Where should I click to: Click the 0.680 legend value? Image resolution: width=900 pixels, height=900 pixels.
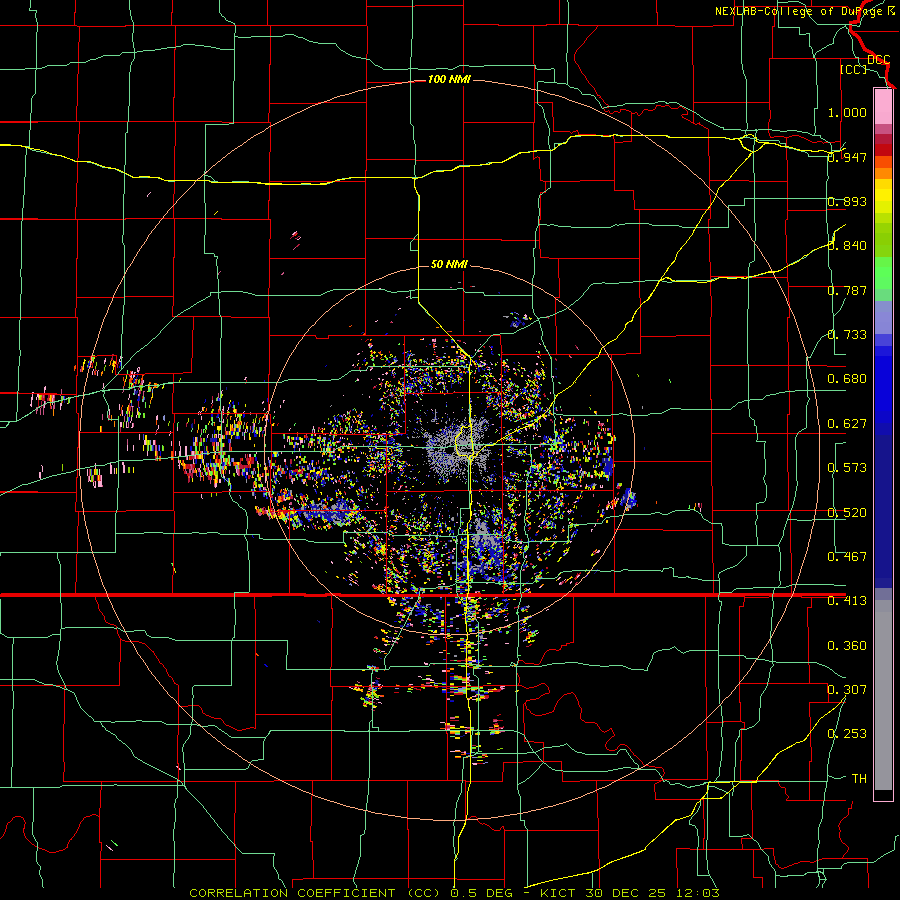pyautogui.click(x=847, y=379)
